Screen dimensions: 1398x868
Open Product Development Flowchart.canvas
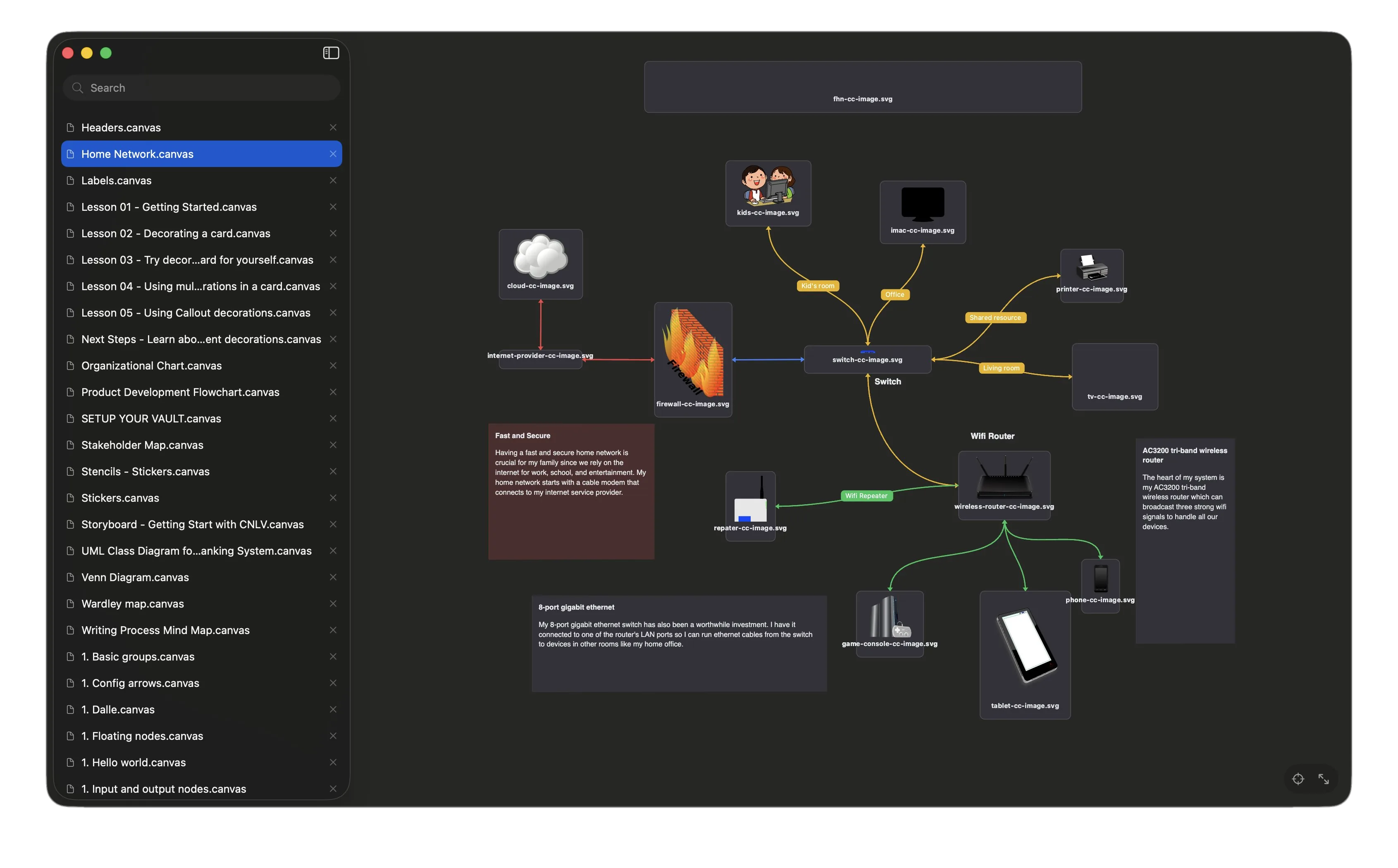pos(202,392)
